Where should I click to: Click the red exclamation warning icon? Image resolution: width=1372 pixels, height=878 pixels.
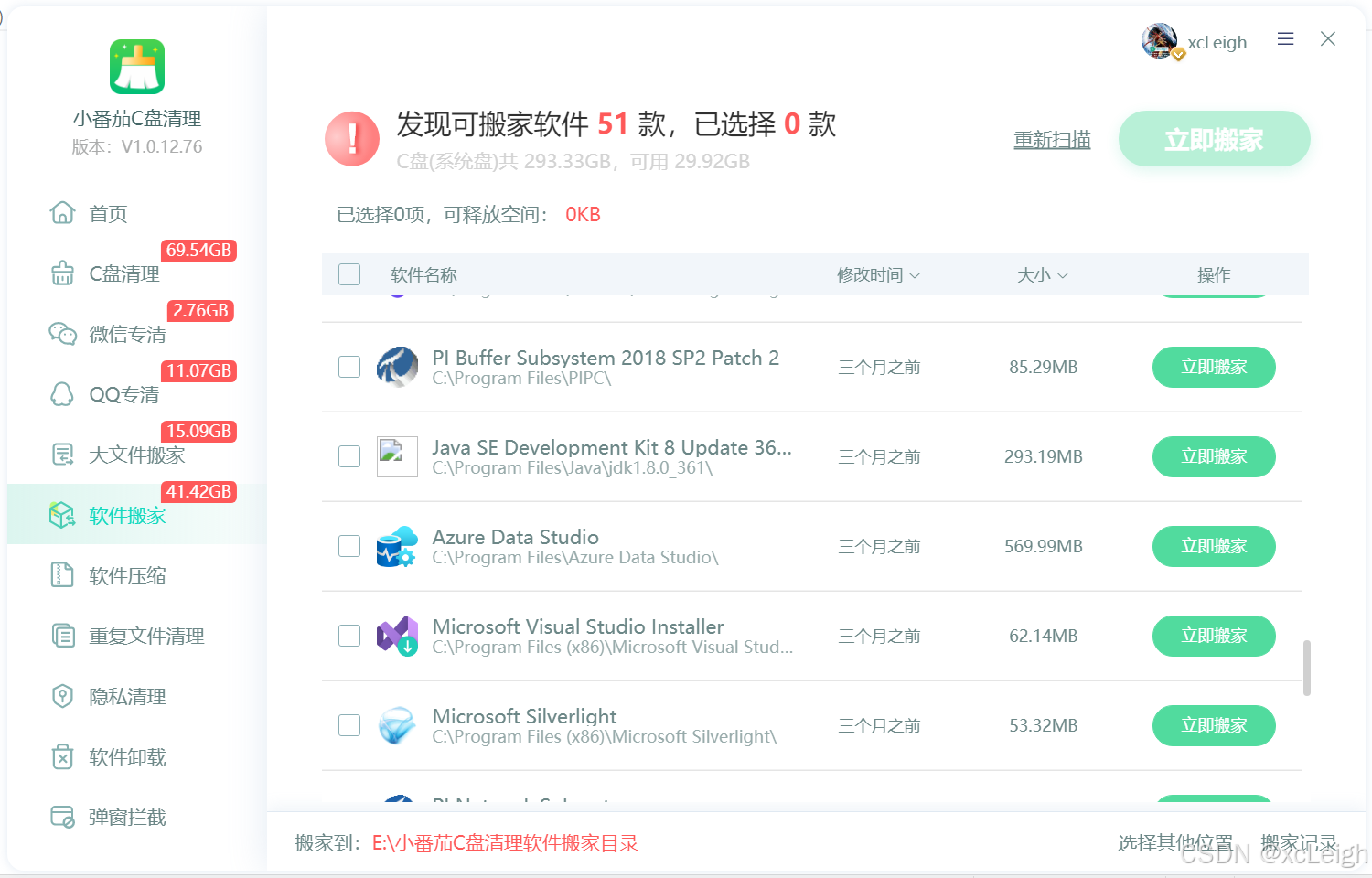click(352, 139)
